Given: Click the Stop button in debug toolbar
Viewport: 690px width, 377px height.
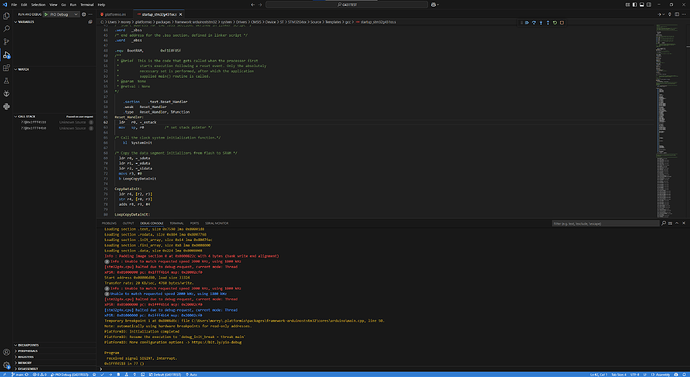Looking at the screenshot, I should (x=562, y=22).
